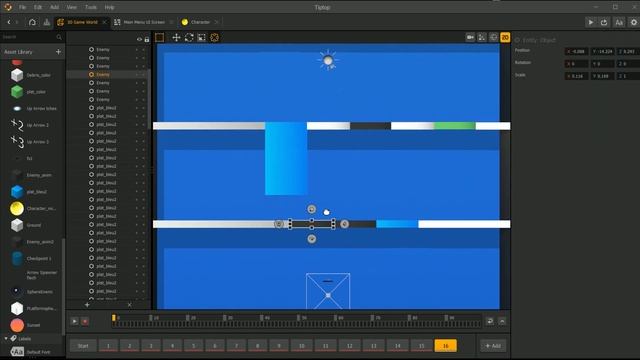Add a new asset to Asset Library
This screenshot has height=360, width=640.
tap(58, 52)
